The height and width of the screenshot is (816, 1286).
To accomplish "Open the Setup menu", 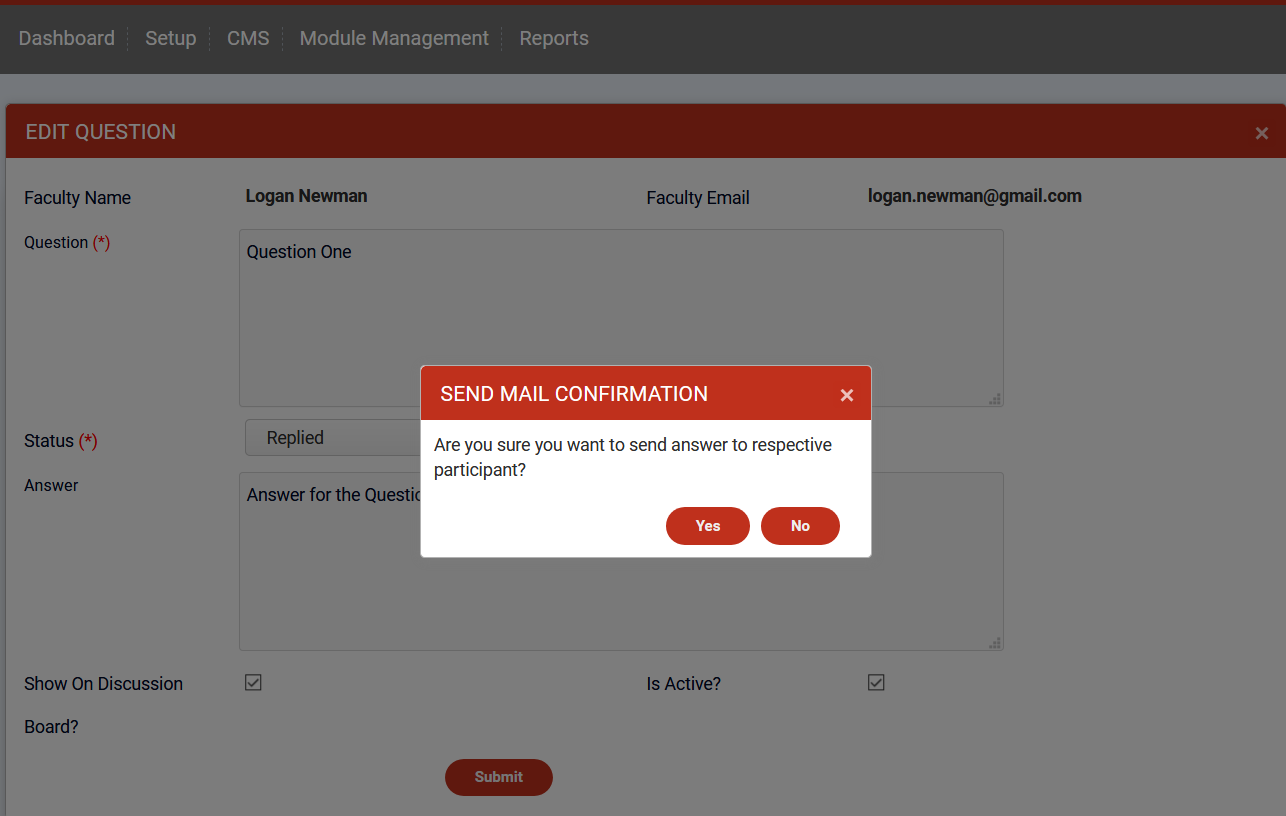I will [171, 38].
